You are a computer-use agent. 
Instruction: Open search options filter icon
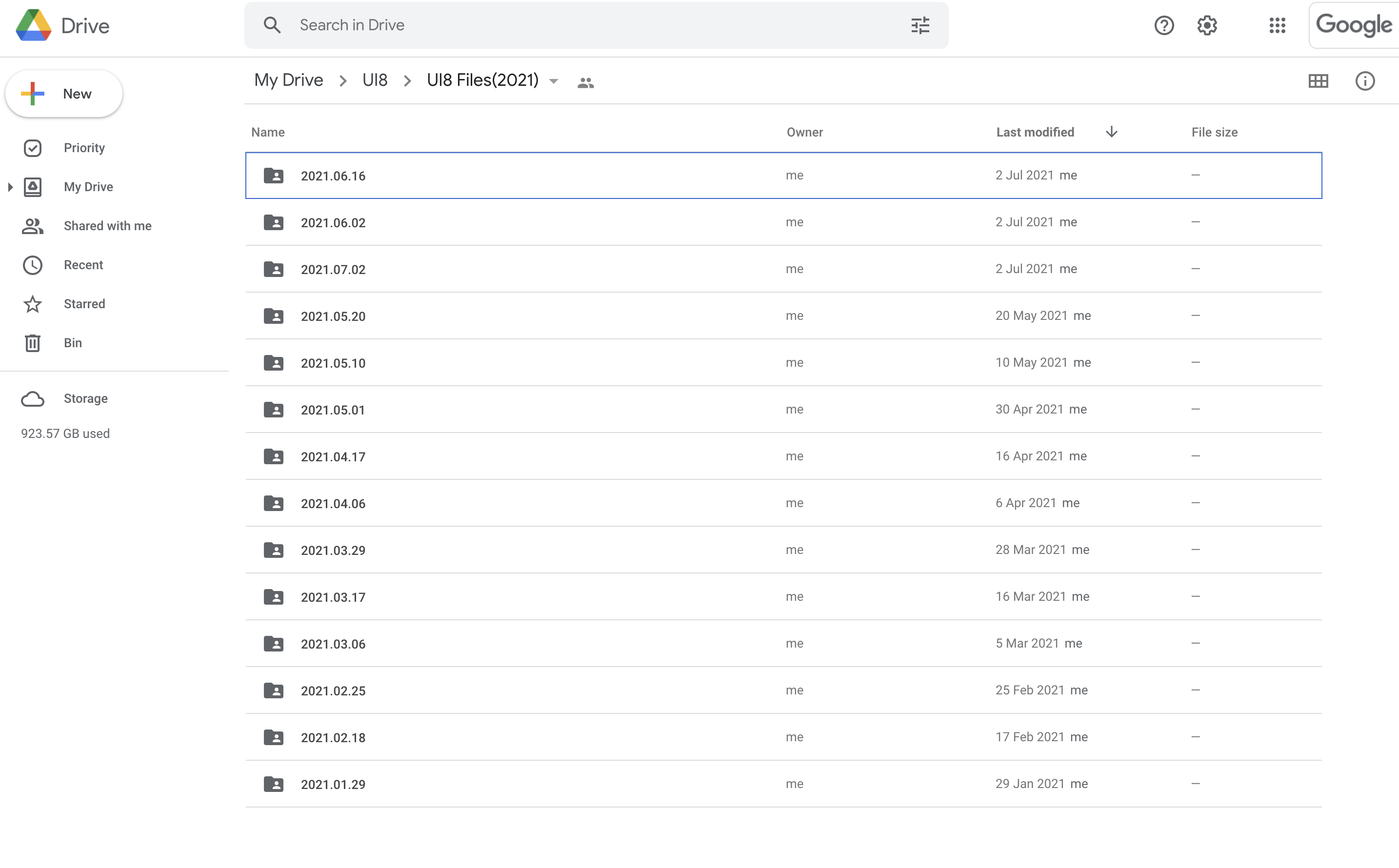click(920, 25)
